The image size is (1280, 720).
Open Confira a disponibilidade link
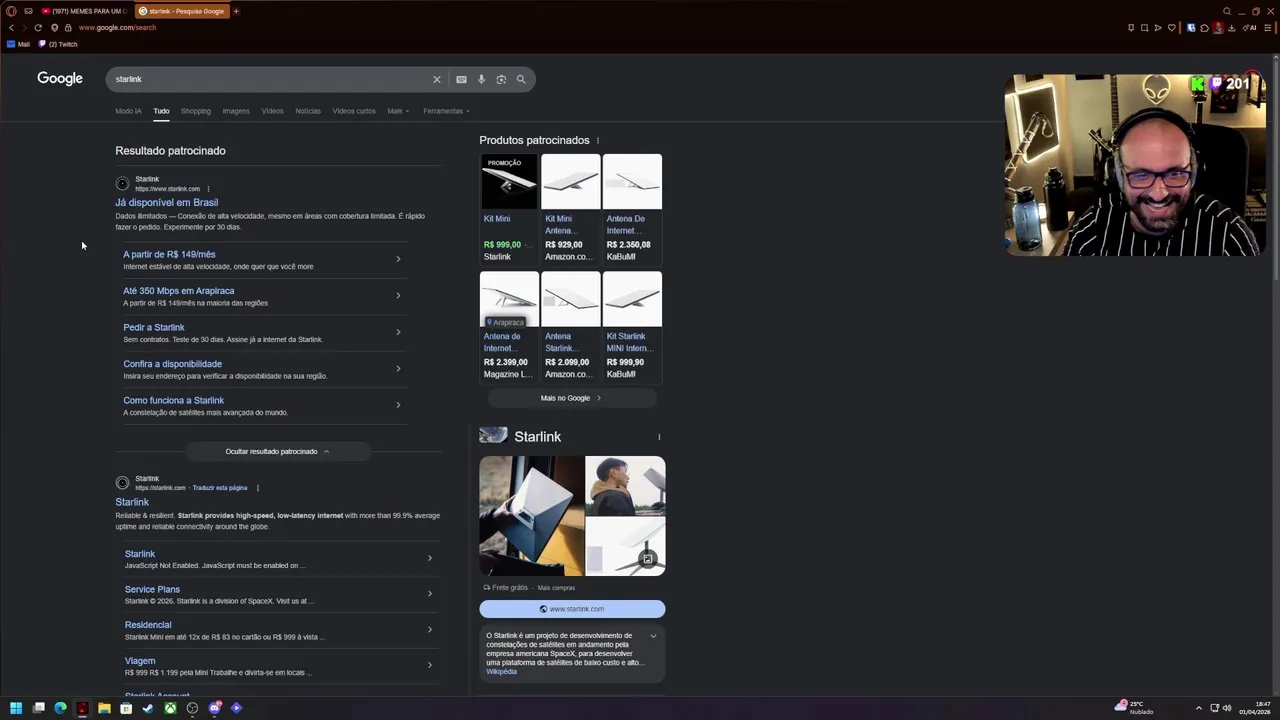[173, 364]
